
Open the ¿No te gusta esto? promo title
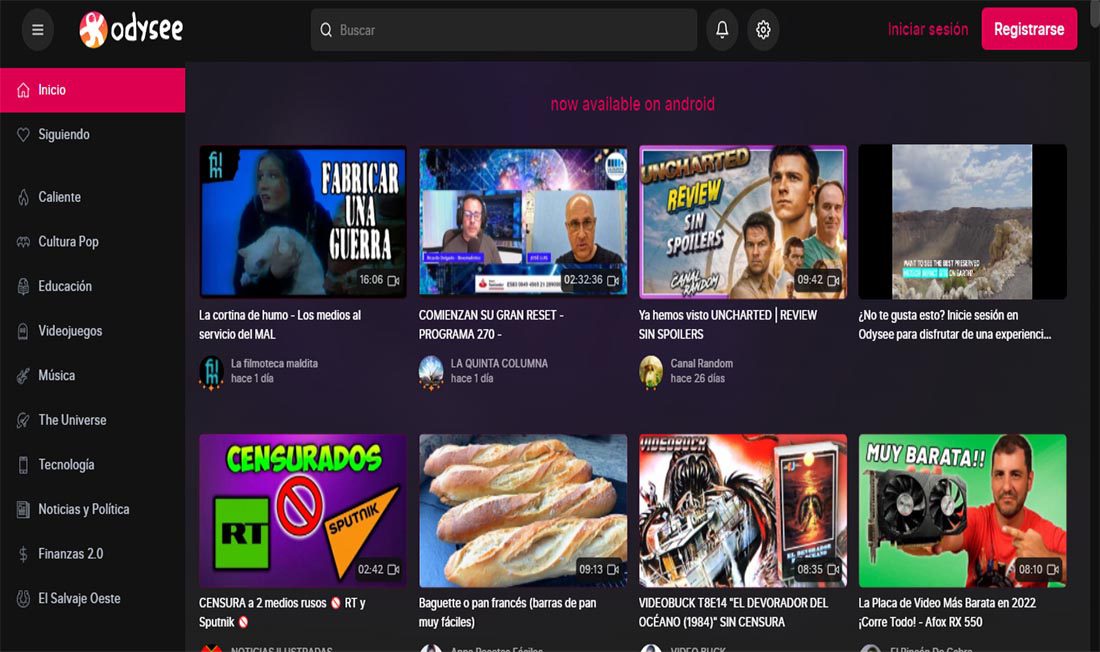point(955,325)
